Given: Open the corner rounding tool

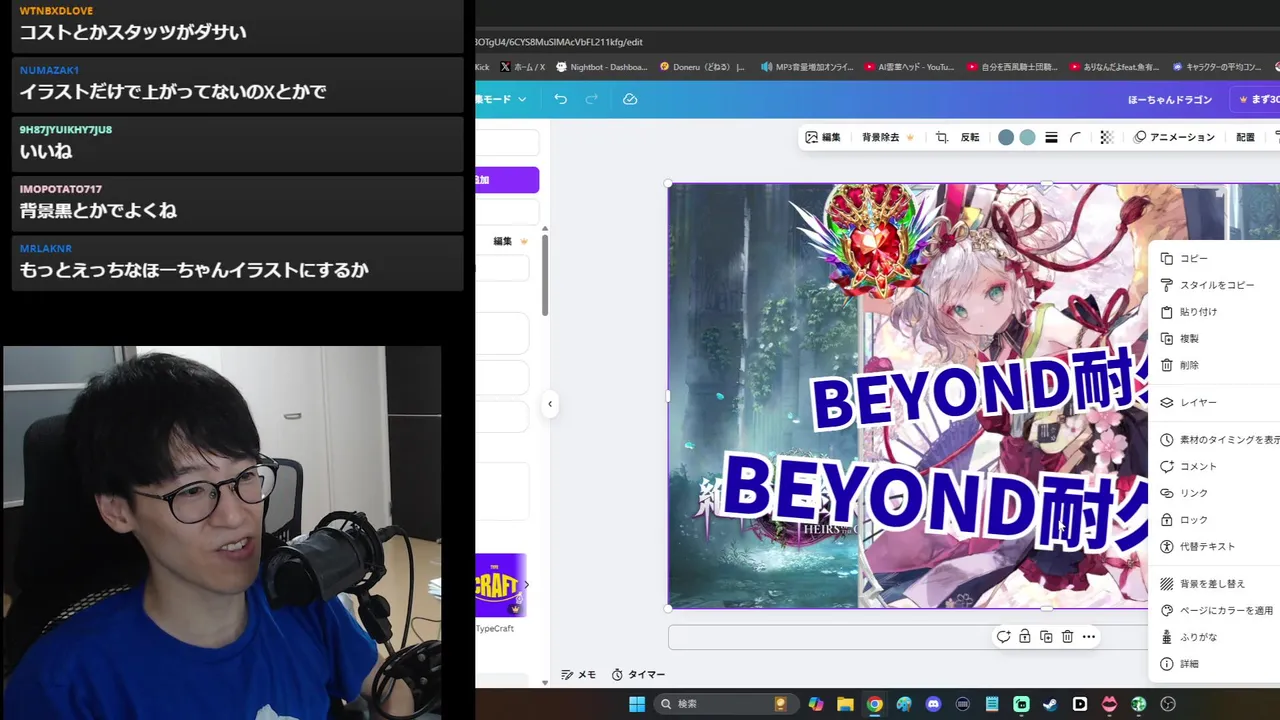Looking at the screenshot, I should point(1075,137).
